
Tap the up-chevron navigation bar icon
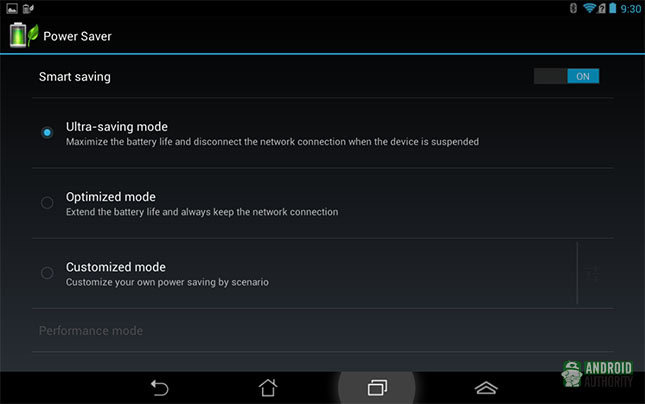486,388
